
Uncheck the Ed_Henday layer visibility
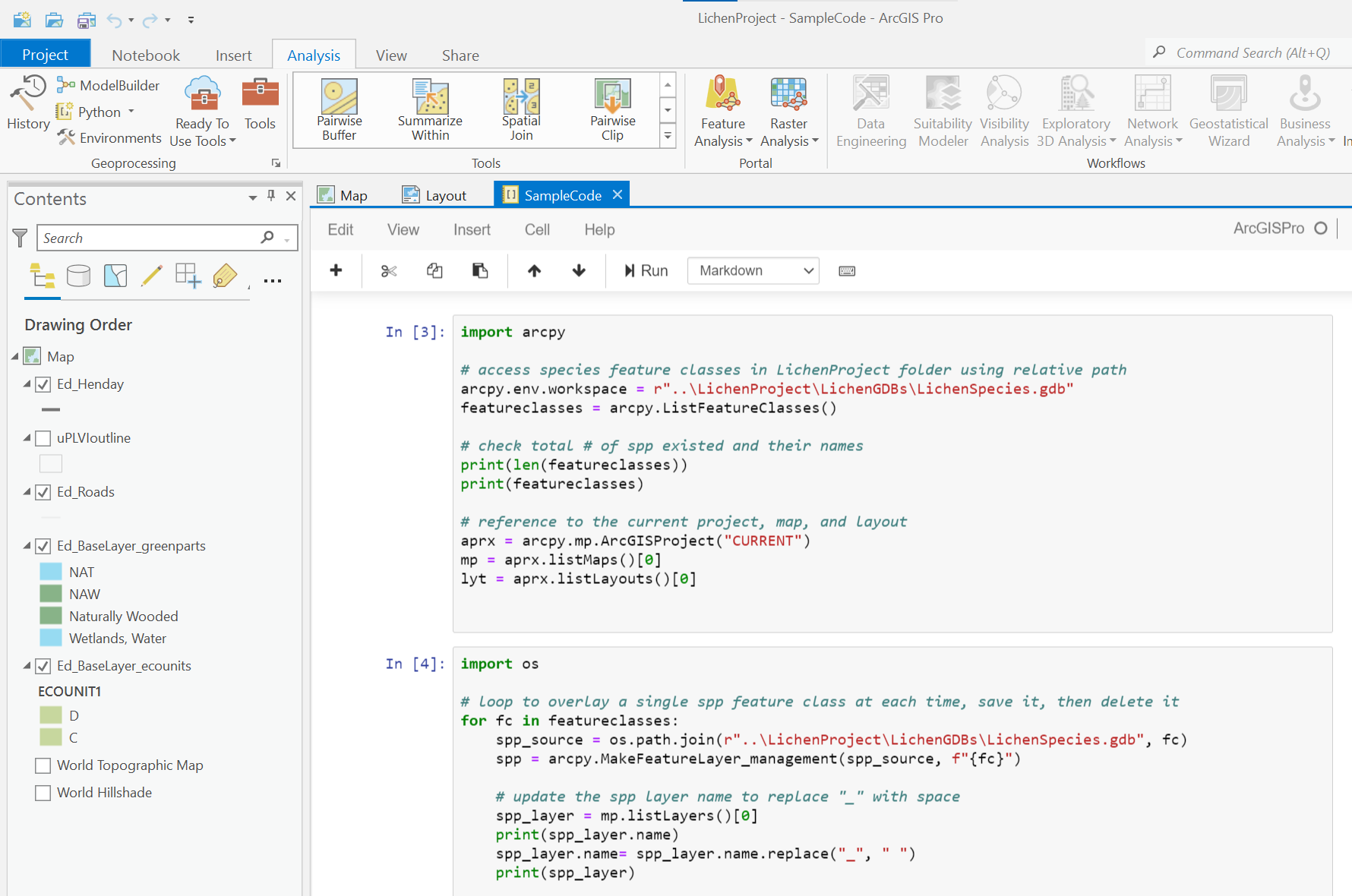43,384
